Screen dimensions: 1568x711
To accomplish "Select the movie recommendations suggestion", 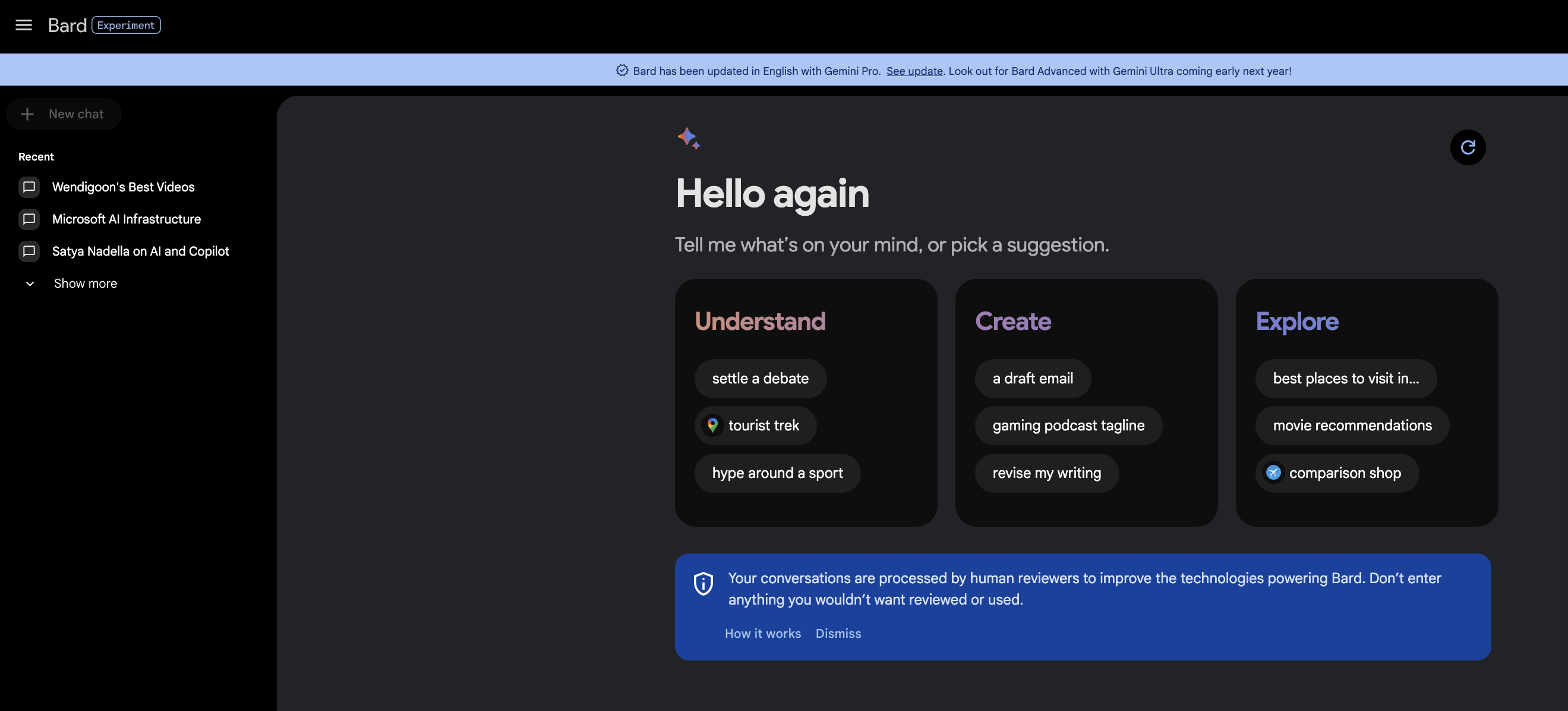I will pos(1352,425).
